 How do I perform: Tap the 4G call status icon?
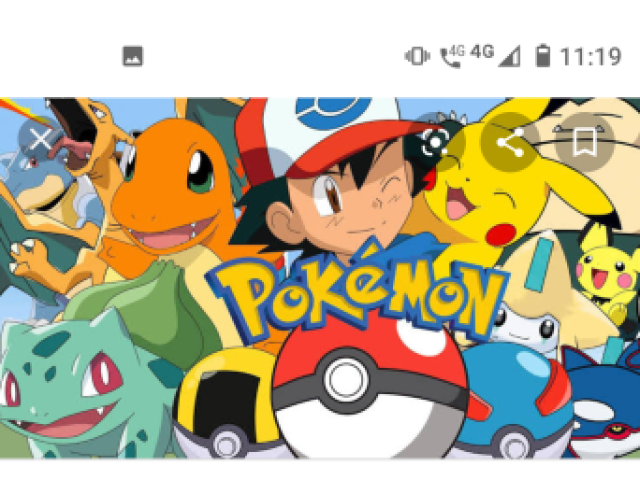(x=452, y=56)
